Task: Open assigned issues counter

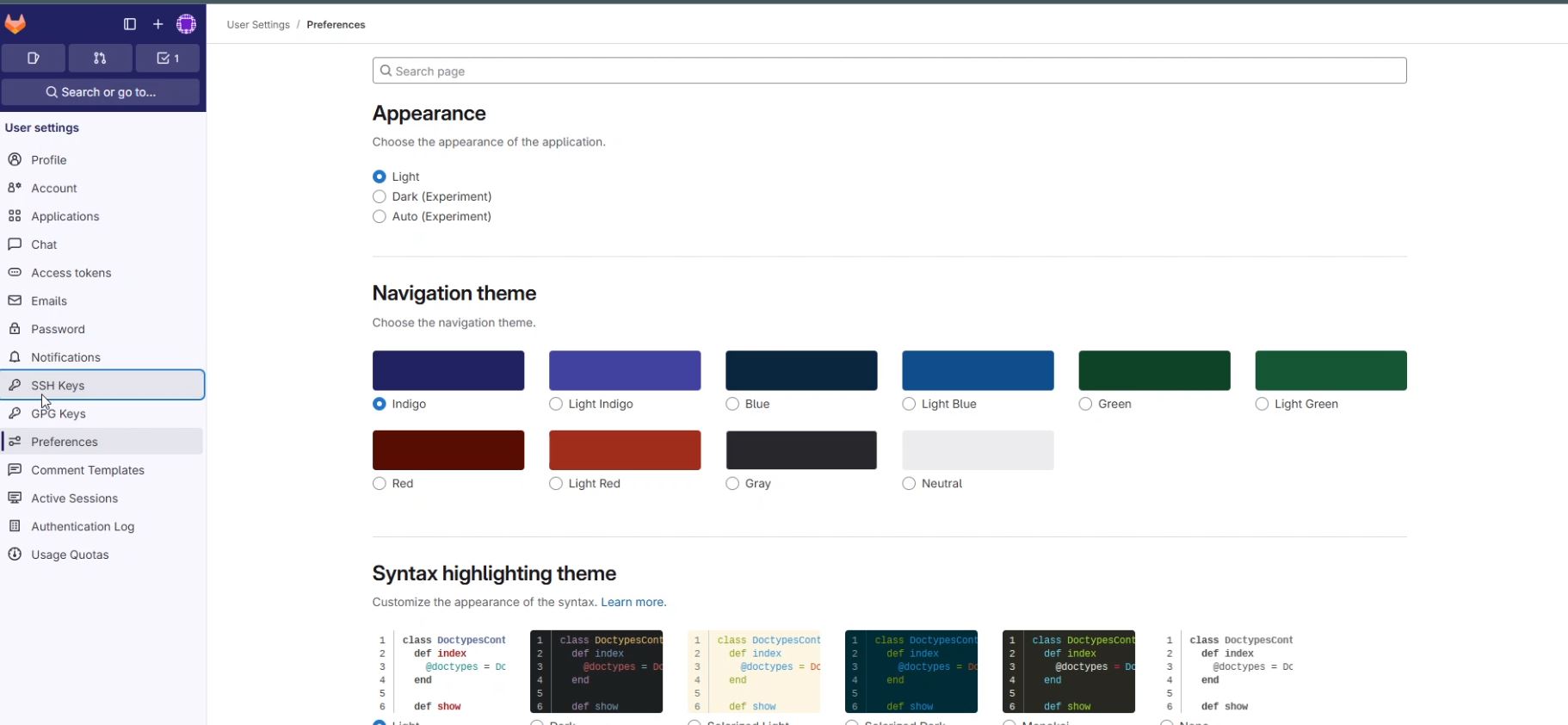Action: tap(34, 58)
